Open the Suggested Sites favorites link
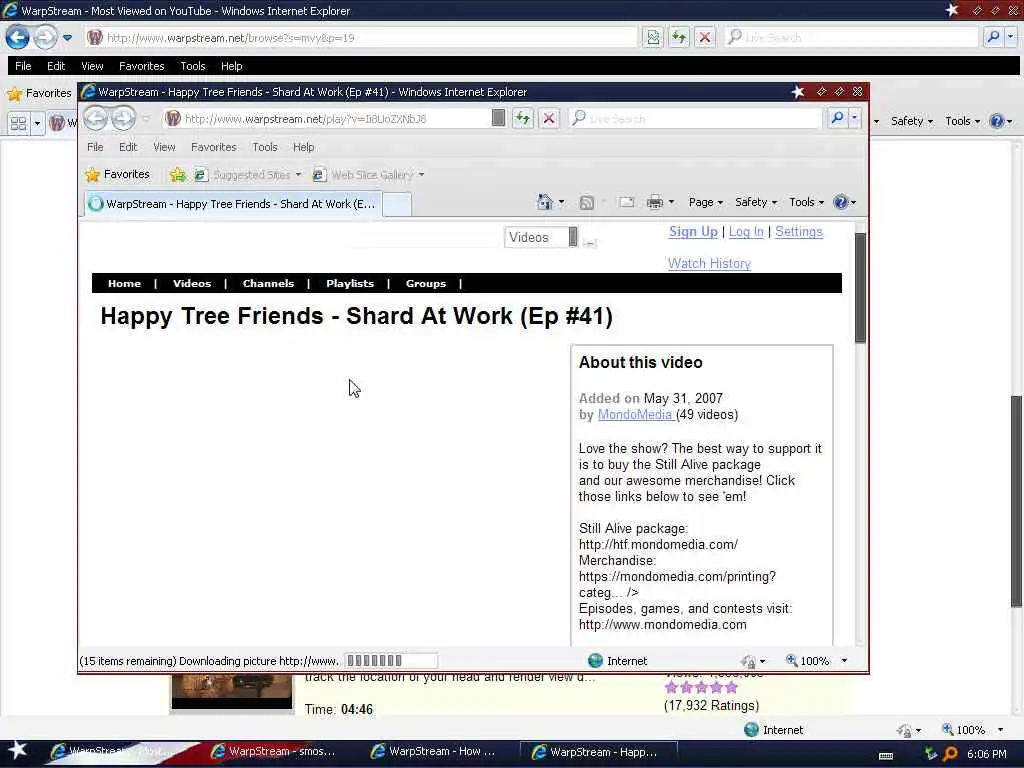1024x768 pixels. 248,174
